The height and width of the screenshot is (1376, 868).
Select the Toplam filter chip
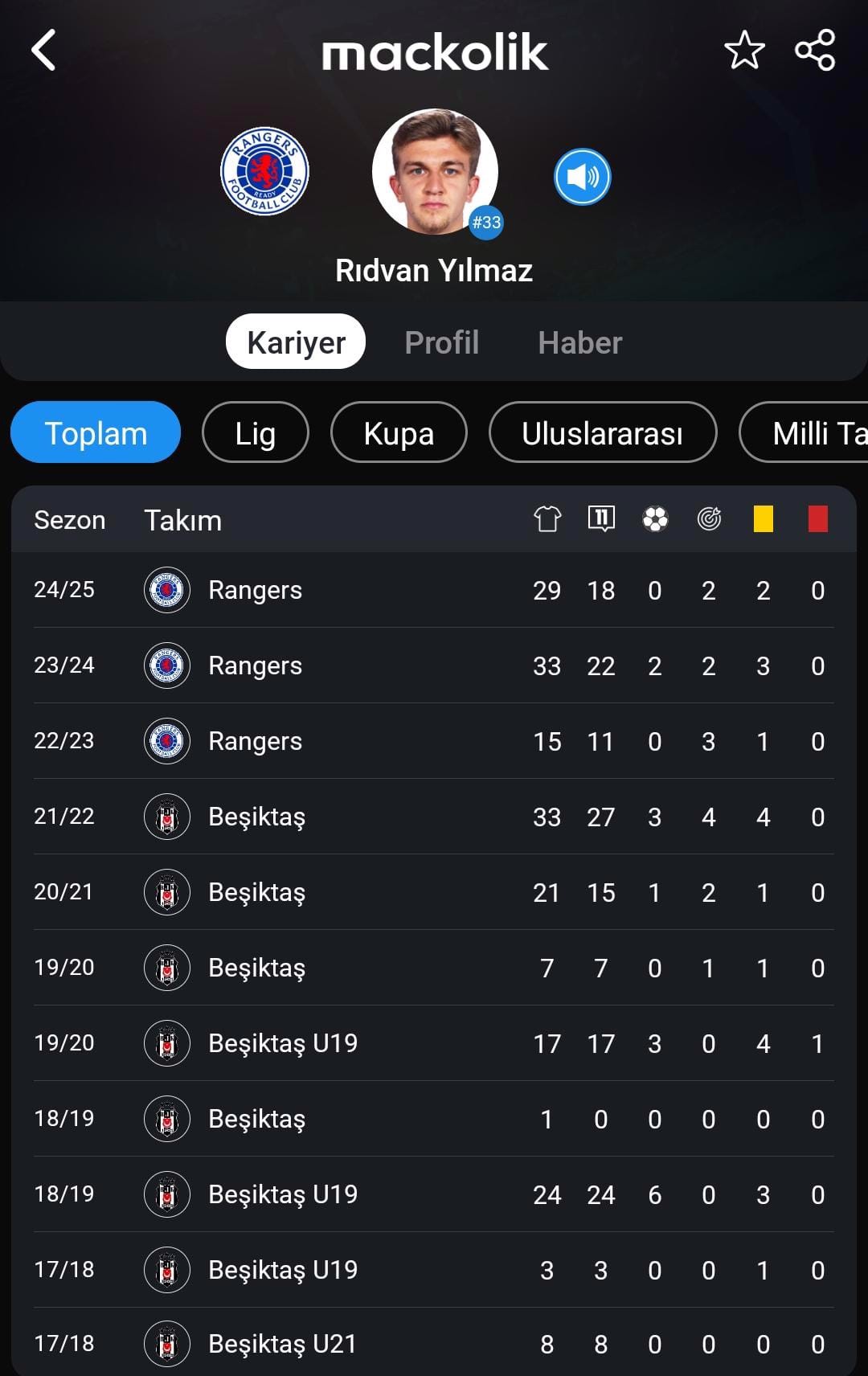tap(96, 432)
